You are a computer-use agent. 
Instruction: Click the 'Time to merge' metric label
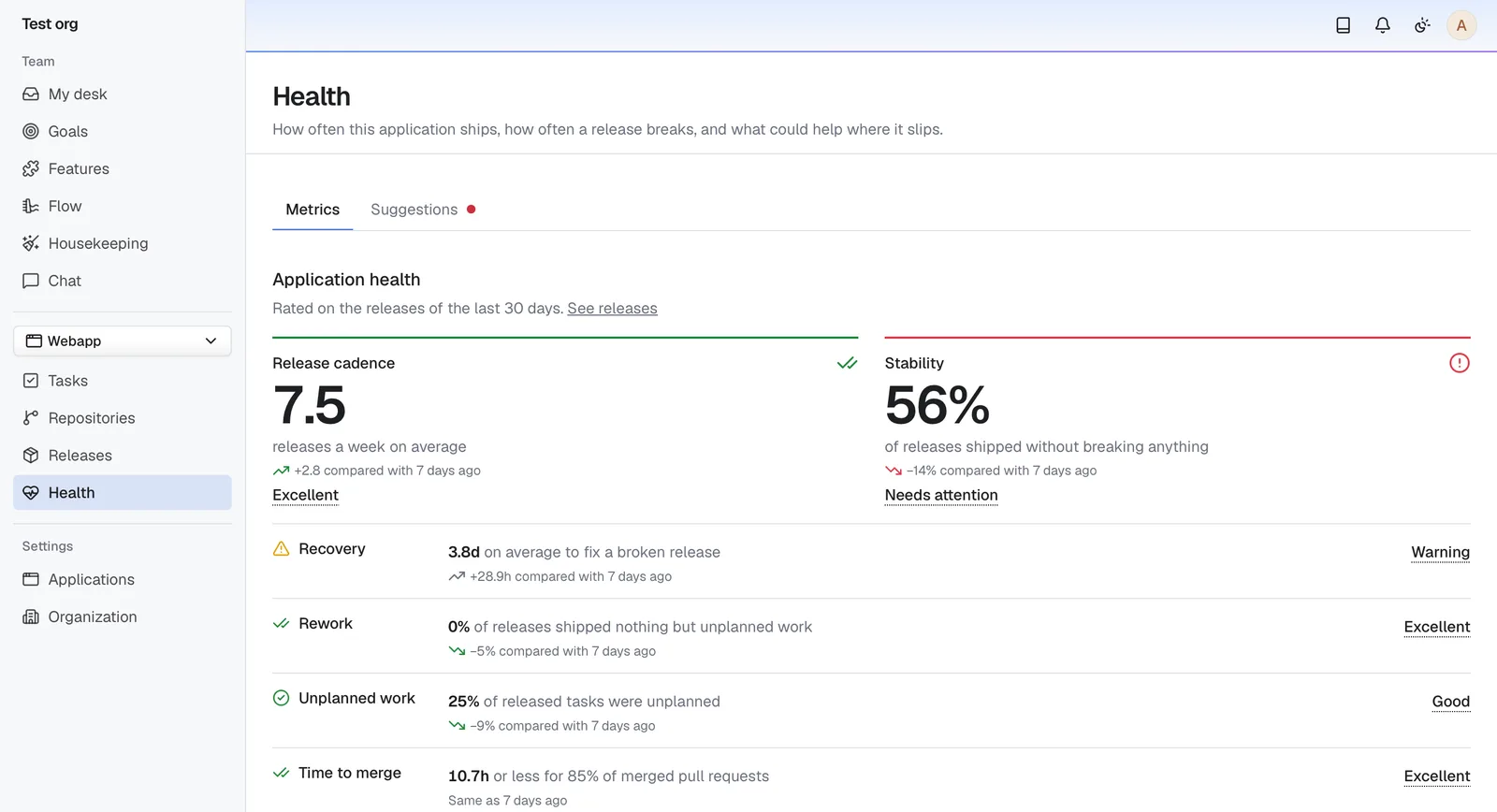pos(350,774)
